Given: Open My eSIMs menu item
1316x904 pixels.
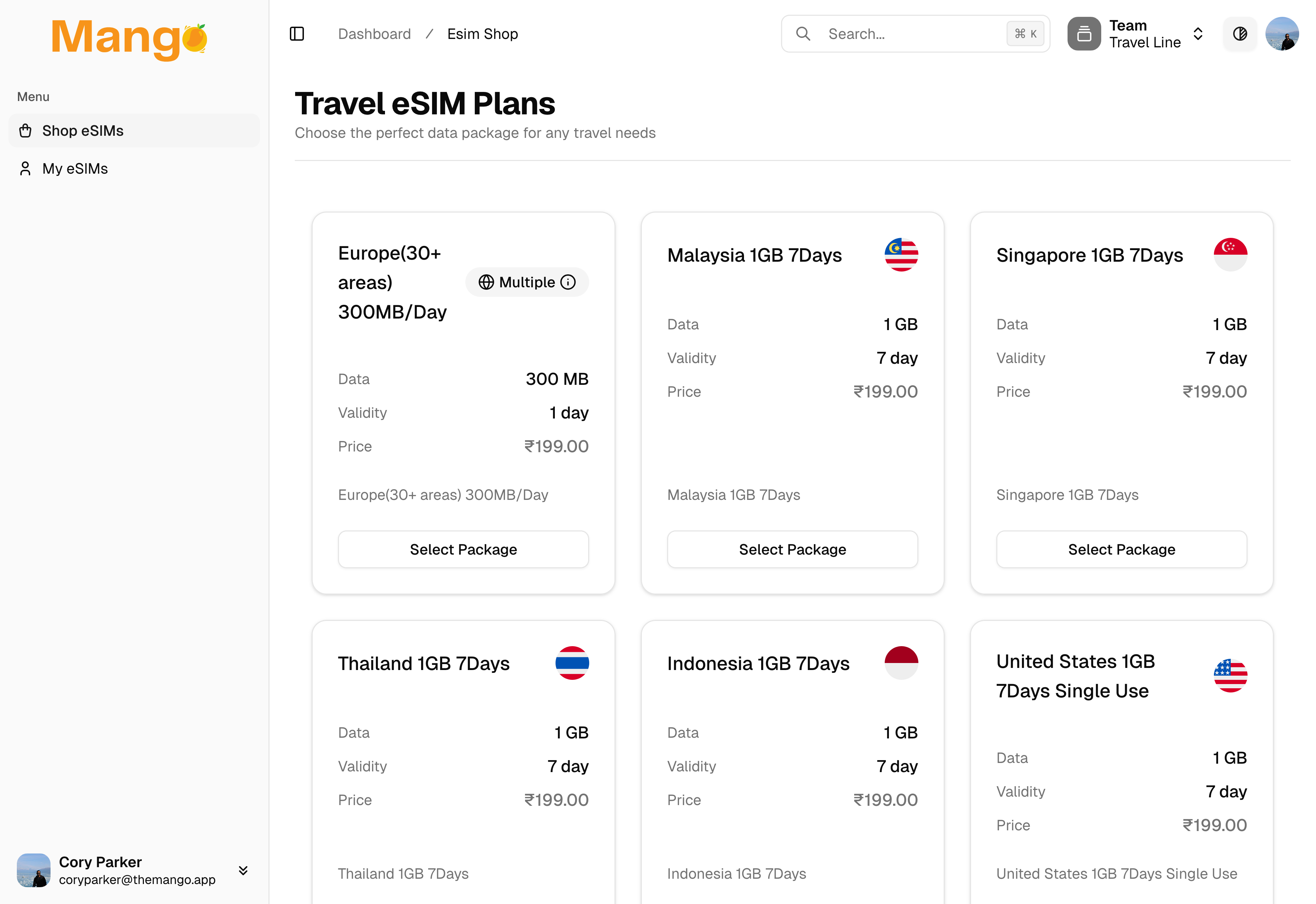Looking at the screenshot, I should pyautogui.click(x=134, y=169).
